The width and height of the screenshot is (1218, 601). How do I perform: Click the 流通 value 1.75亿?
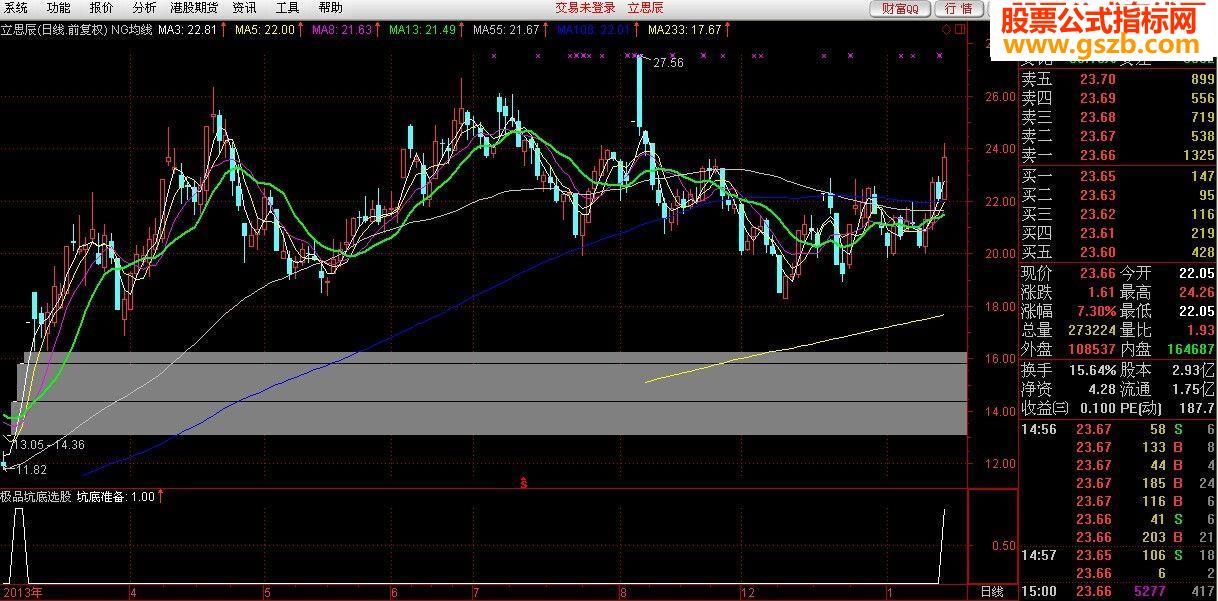pyautogui.click(x=1193, y=389)
